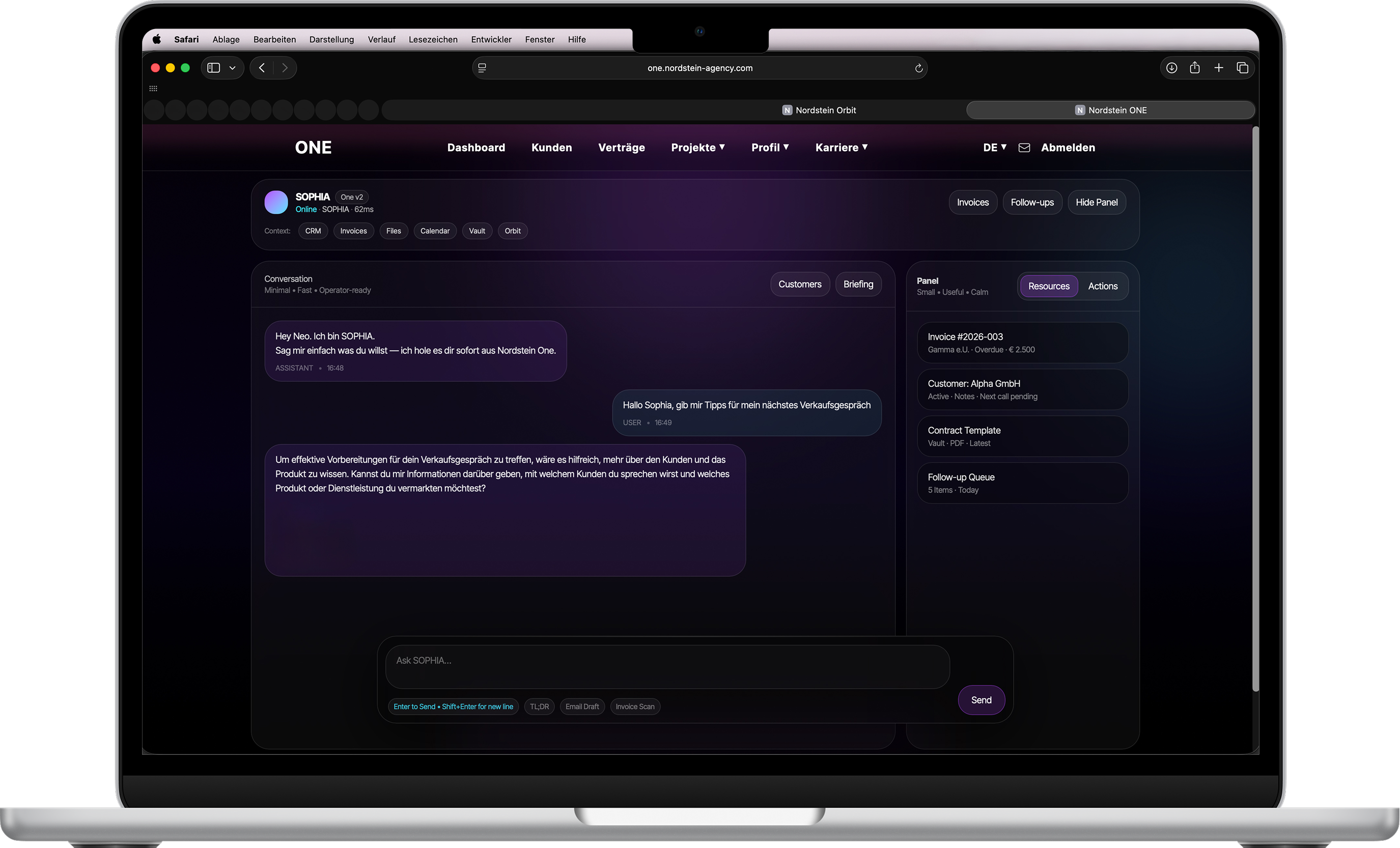
Task: Switch to the Actions panel tab
Action: [x=1102, y=286]
